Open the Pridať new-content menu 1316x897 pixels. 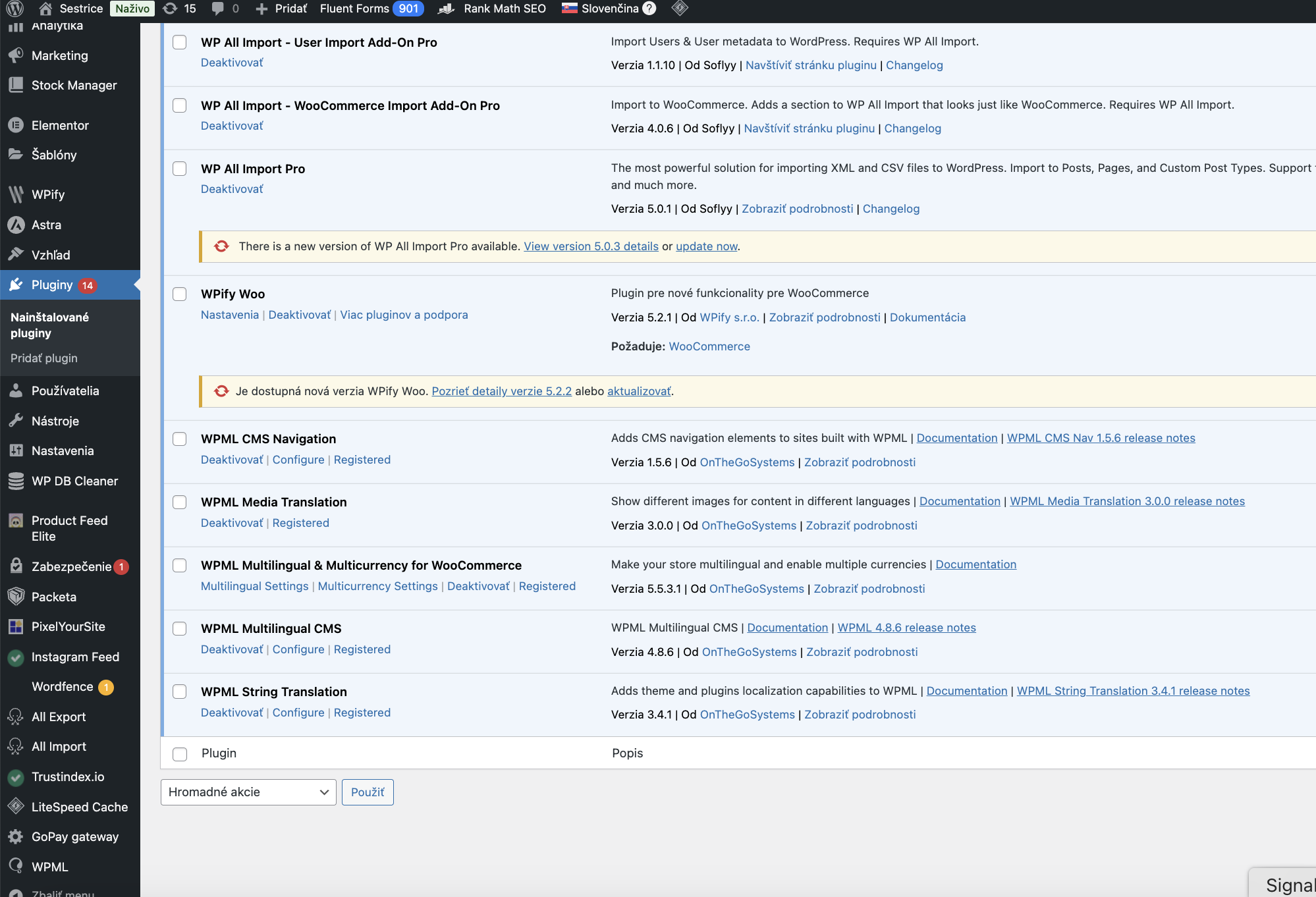281,9
